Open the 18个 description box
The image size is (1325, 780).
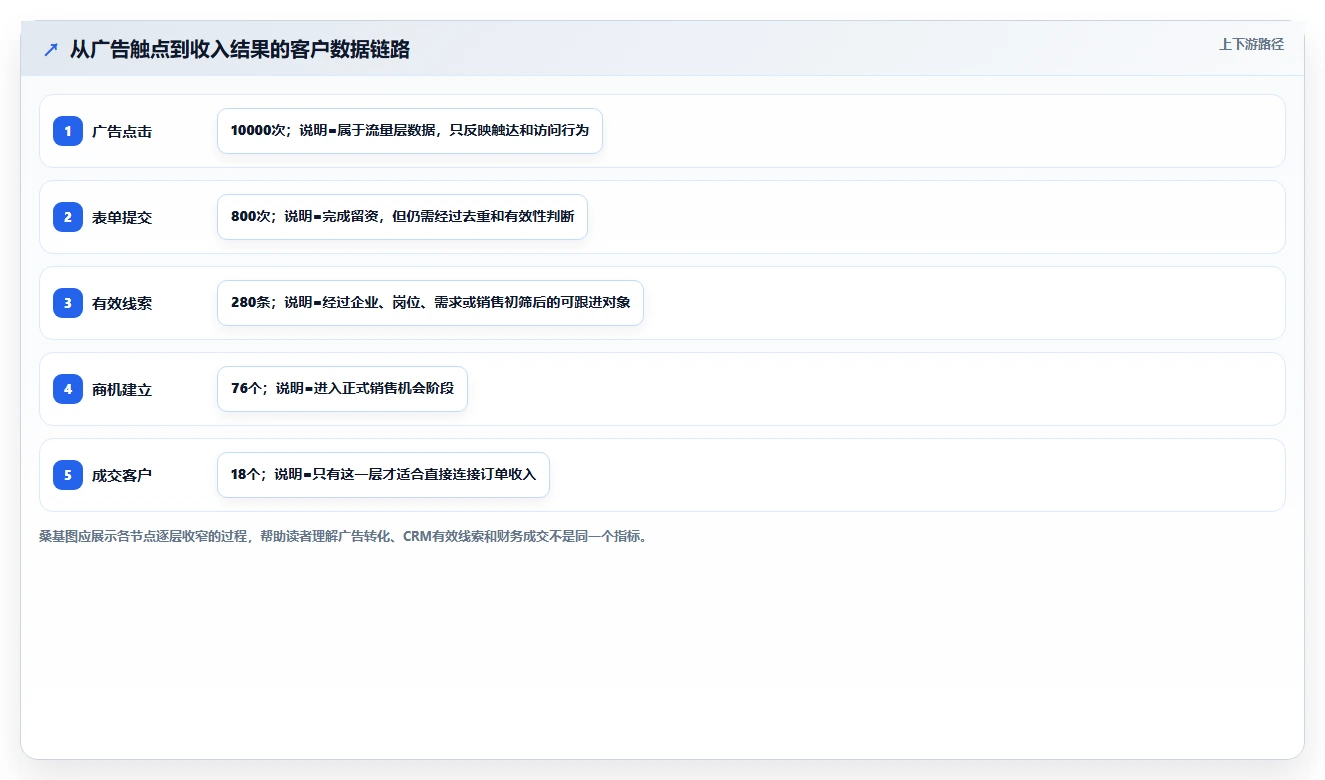pyautogui.click(x=383, y=475)
